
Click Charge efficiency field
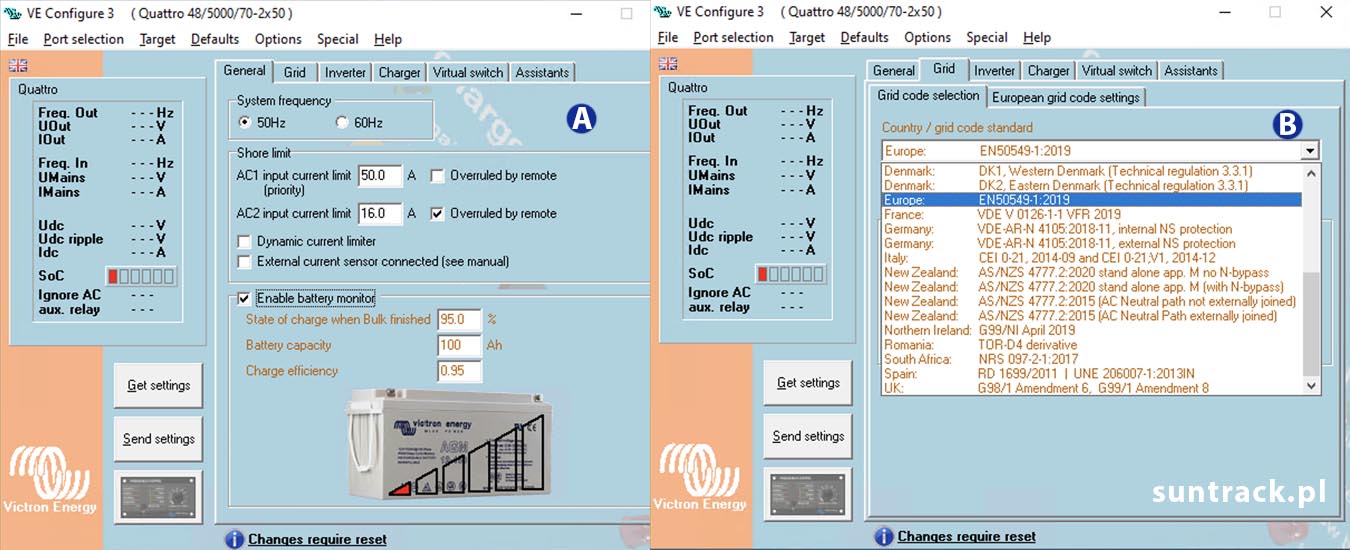tap(460, 371)
